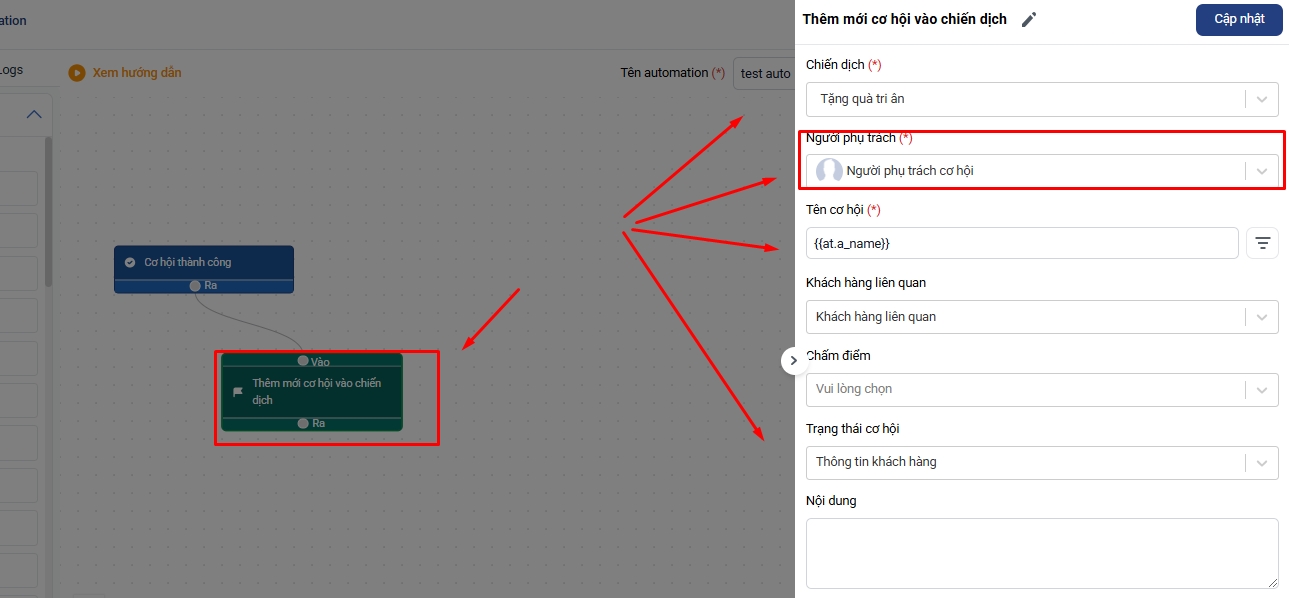Open the Người phụ trách dropdown
1289x598 pixels.
[x=1261, y=171]
